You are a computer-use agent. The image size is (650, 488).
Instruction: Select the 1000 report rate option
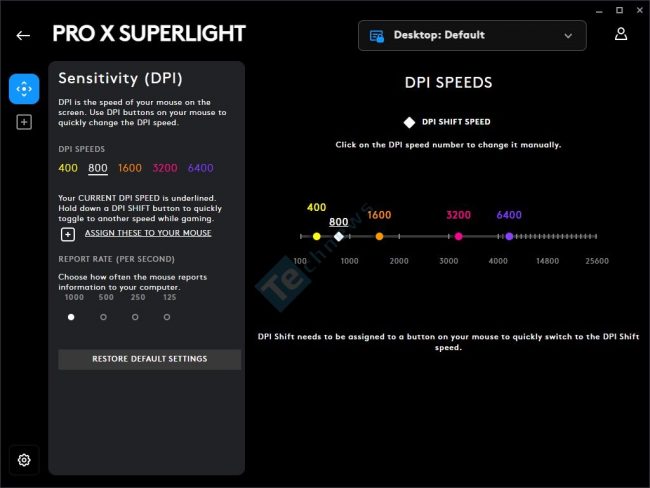click(71, 317)
